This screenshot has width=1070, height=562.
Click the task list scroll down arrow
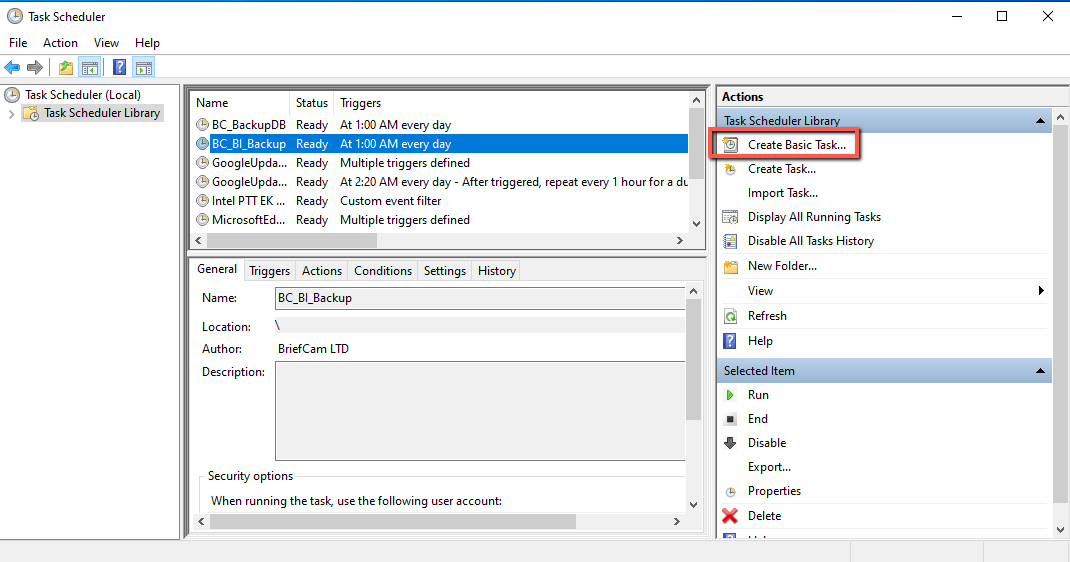click(x=696, y=224)
